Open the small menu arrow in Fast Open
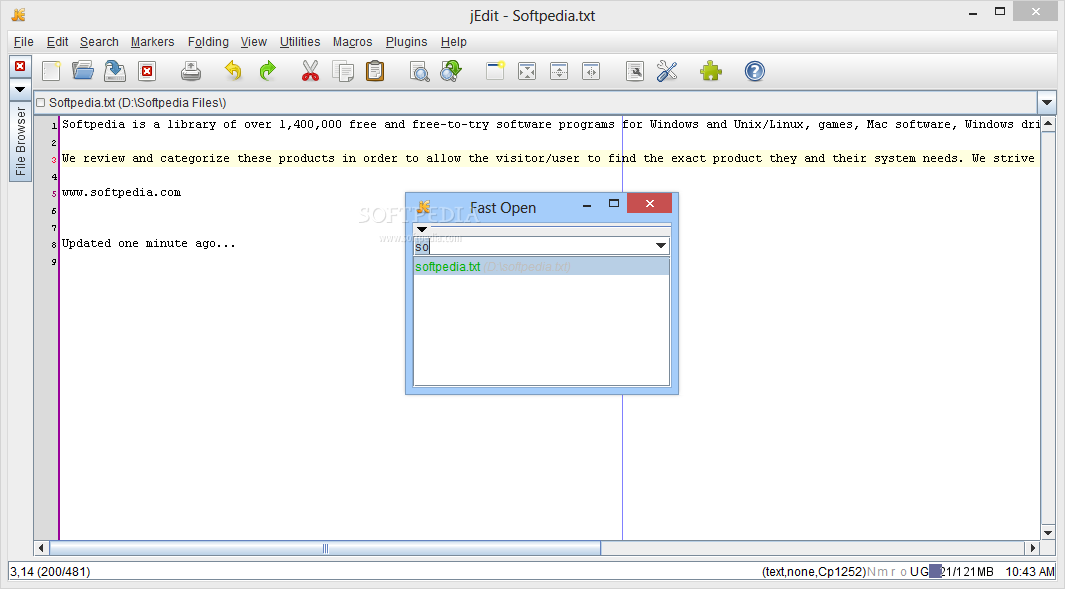This screenshot has height=589, width=1065. tap(422, 230)
